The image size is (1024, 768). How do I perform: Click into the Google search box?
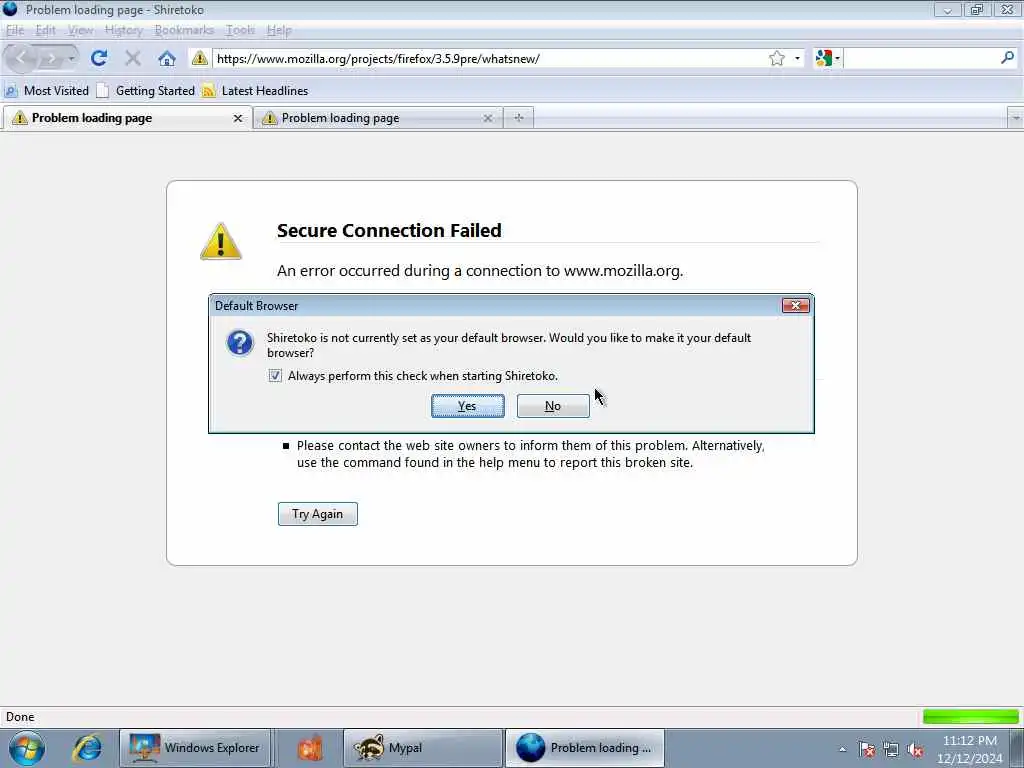pyautogui.click(x=921, y=59)
